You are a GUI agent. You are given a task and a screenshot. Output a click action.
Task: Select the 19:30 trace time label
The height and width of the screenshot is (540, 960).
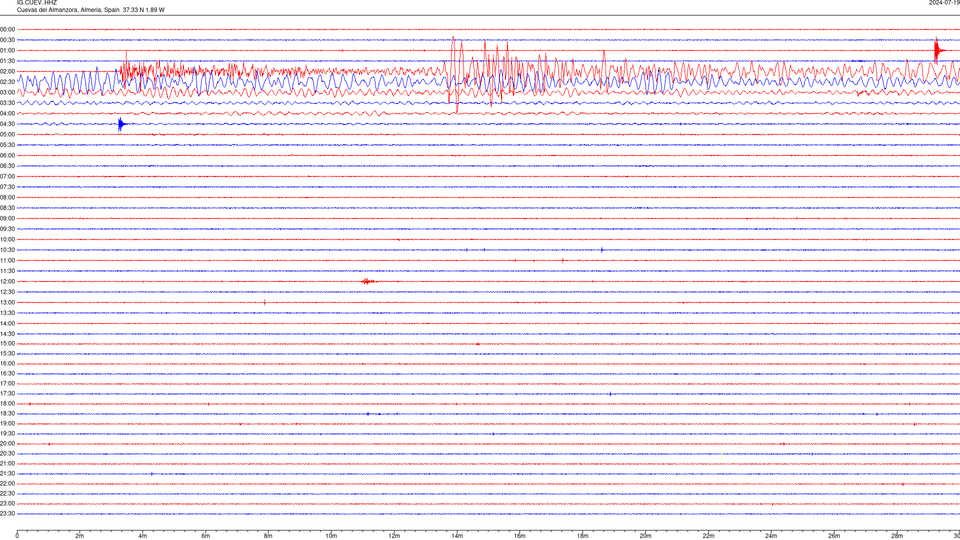7,433
